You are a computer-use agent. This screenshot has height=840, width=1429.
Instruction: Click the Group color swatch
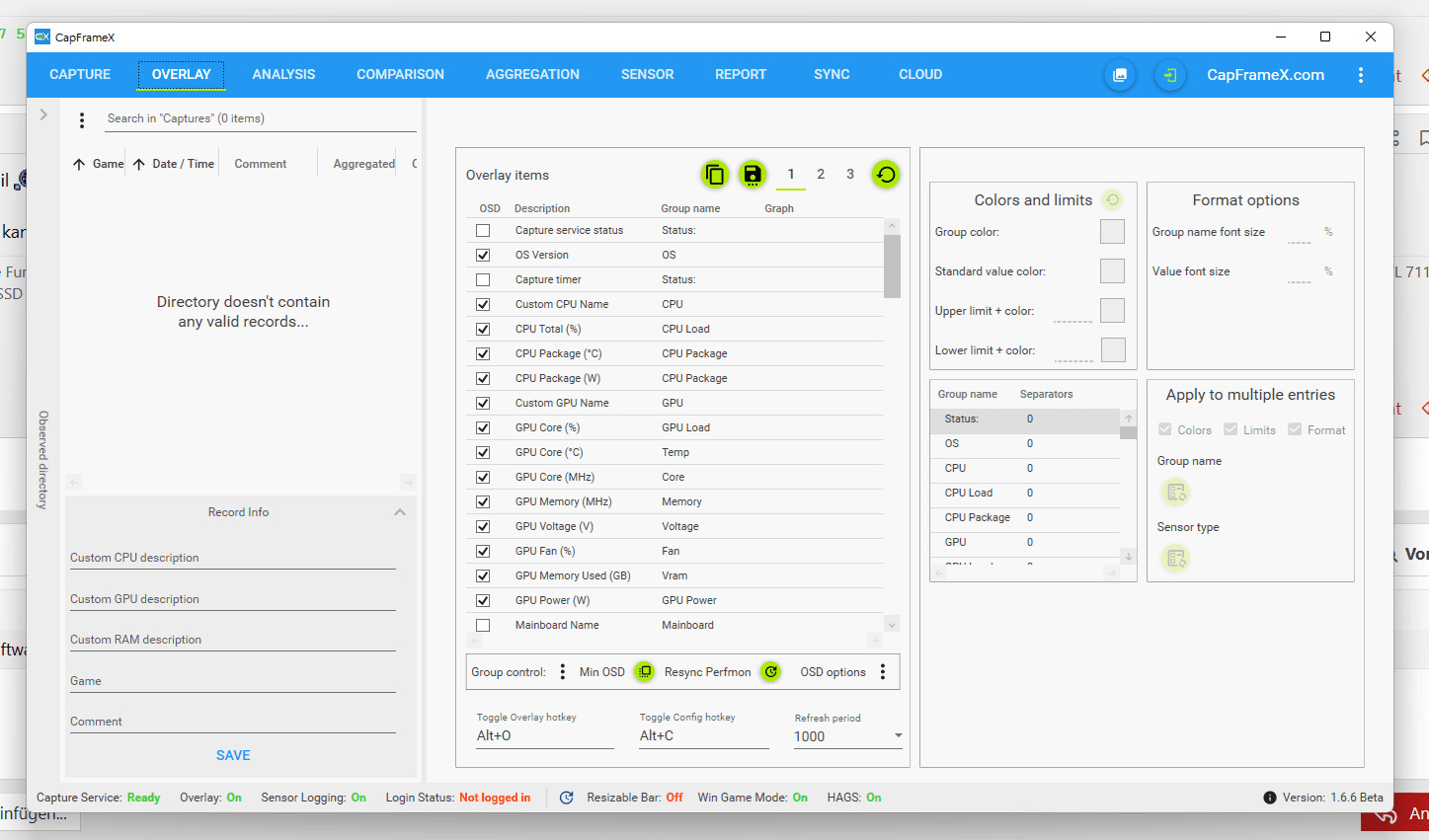click(1112, 231)
